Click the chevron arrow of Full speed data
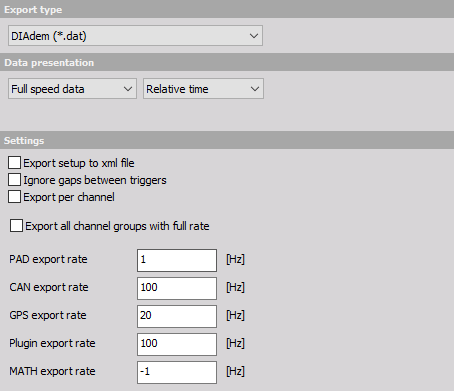454x391 pixels. (128, 89)
